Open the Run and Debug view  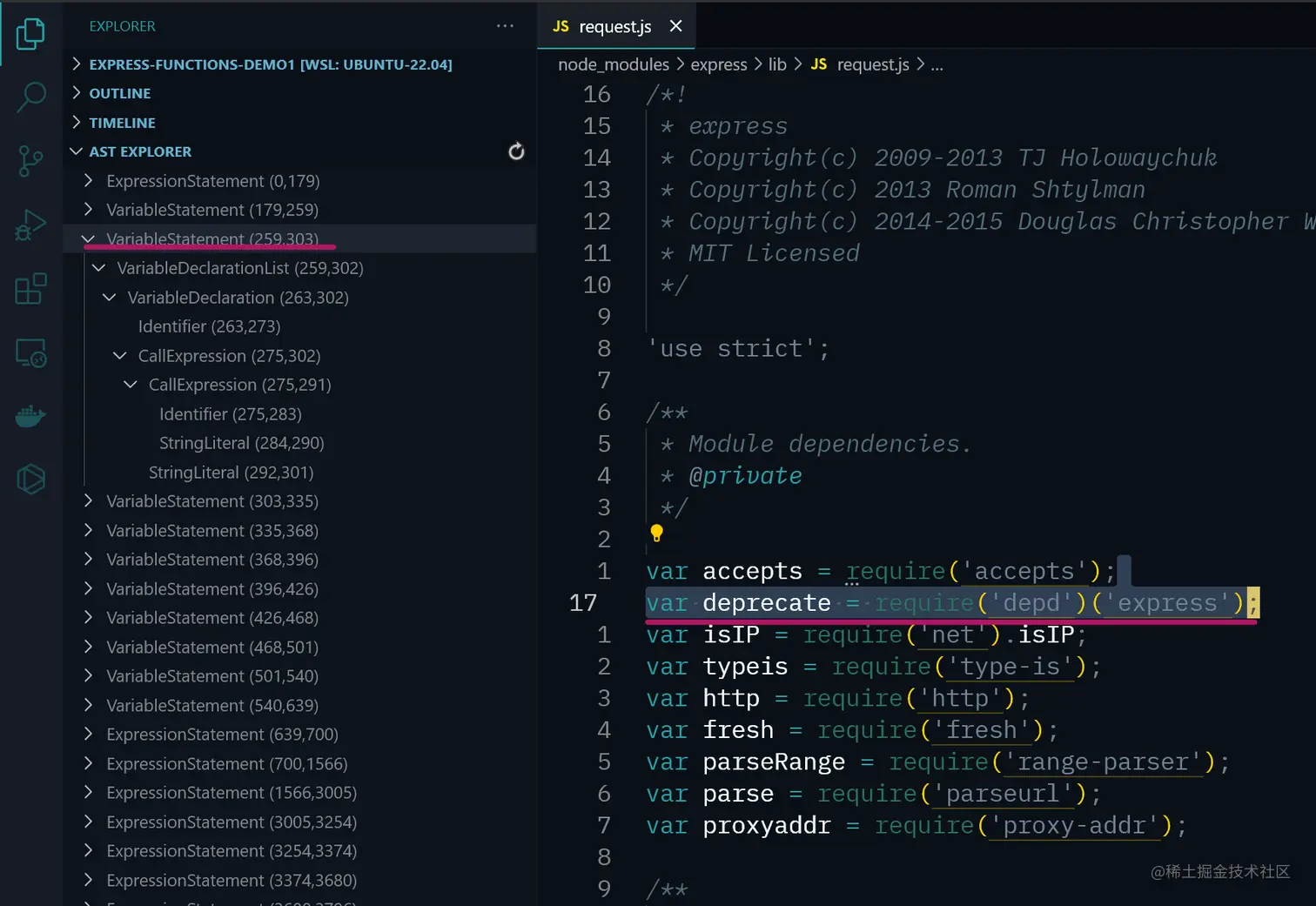pyautogui.click(x=30, y=225)
